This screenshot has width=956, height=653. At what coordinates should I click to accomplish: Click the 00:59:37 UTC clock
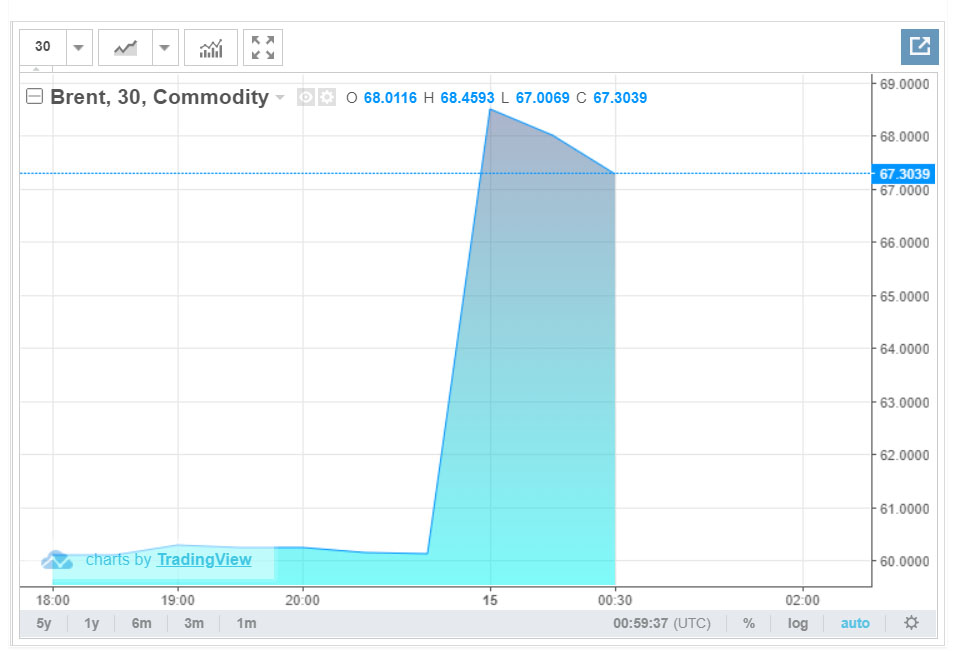click(x=661, y=623)
